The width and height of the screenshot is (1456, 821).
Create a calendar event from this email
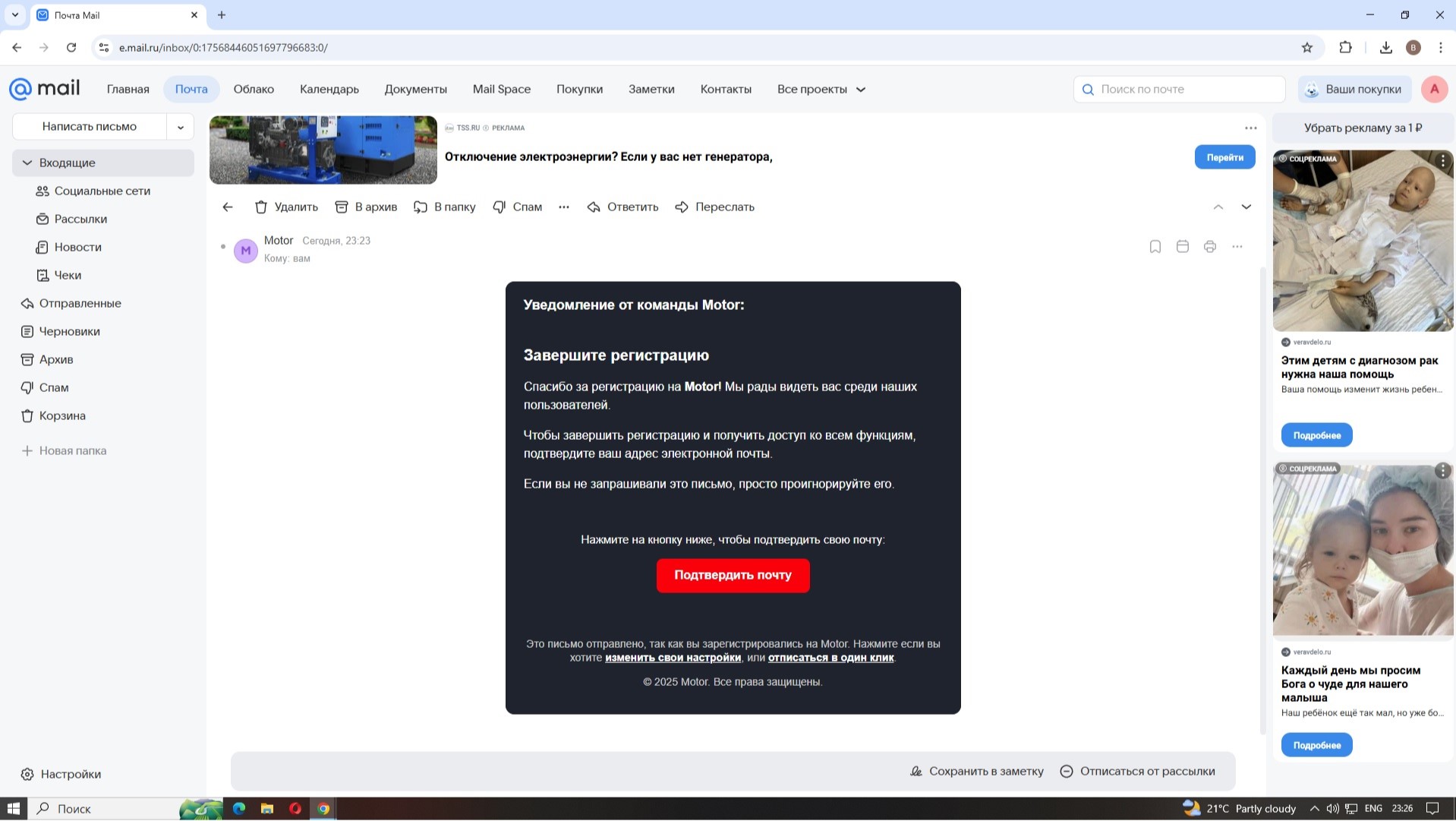pyautogui.click(x=1183, y=246)
